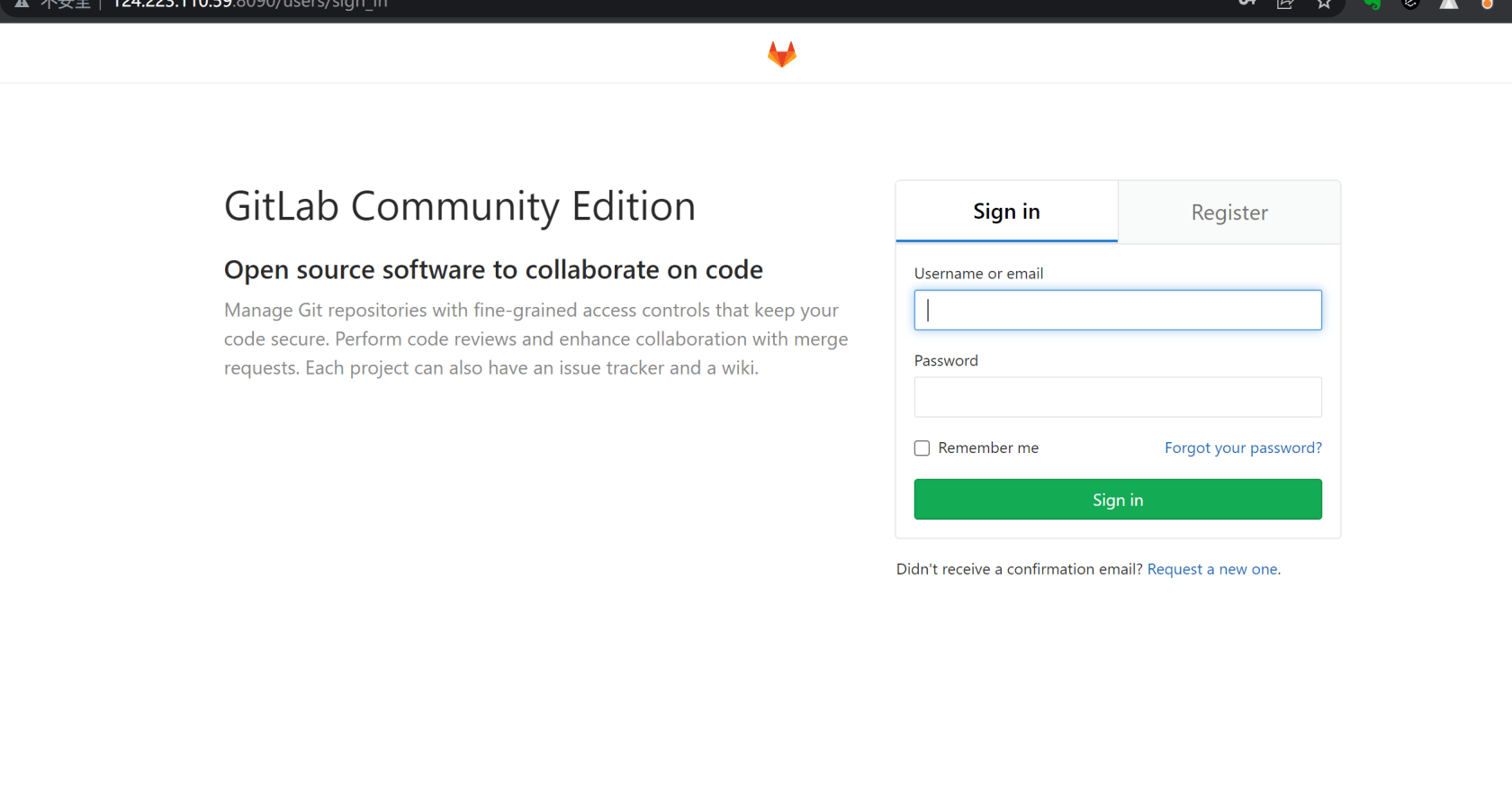Focus the Username or email field
This screenshot has width=1512, height=787.
[x=1118, y=310]
